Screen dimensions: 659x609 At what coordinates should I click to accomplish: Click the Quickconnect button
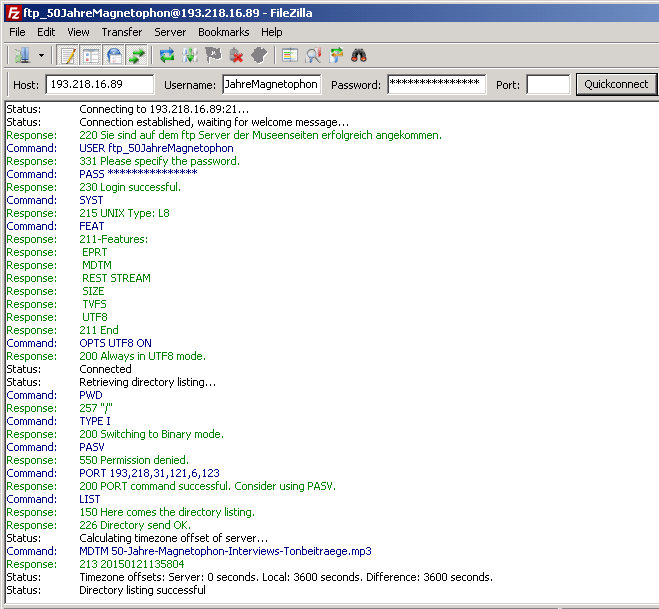coord(616,84)
